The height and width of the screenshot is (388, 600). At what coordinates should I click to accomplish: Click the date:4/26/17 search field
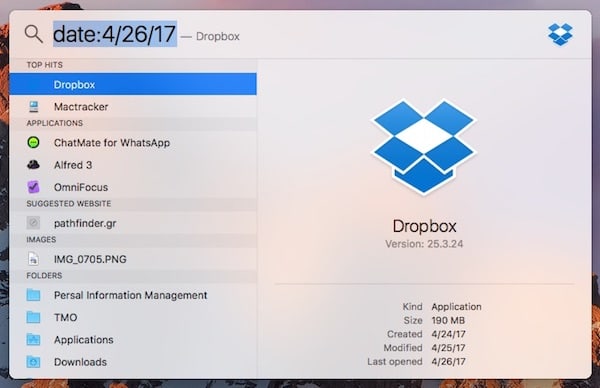tap(115, 34)
